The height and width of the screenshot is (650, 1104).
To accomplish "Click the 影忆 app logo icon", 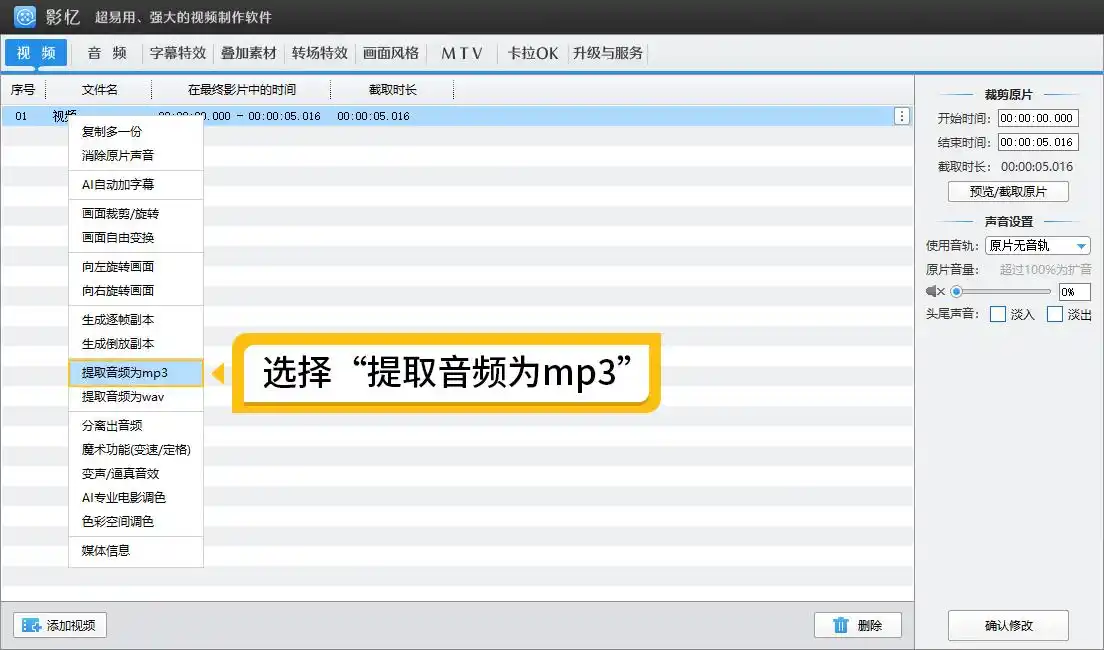I will [x=25, y=16].
